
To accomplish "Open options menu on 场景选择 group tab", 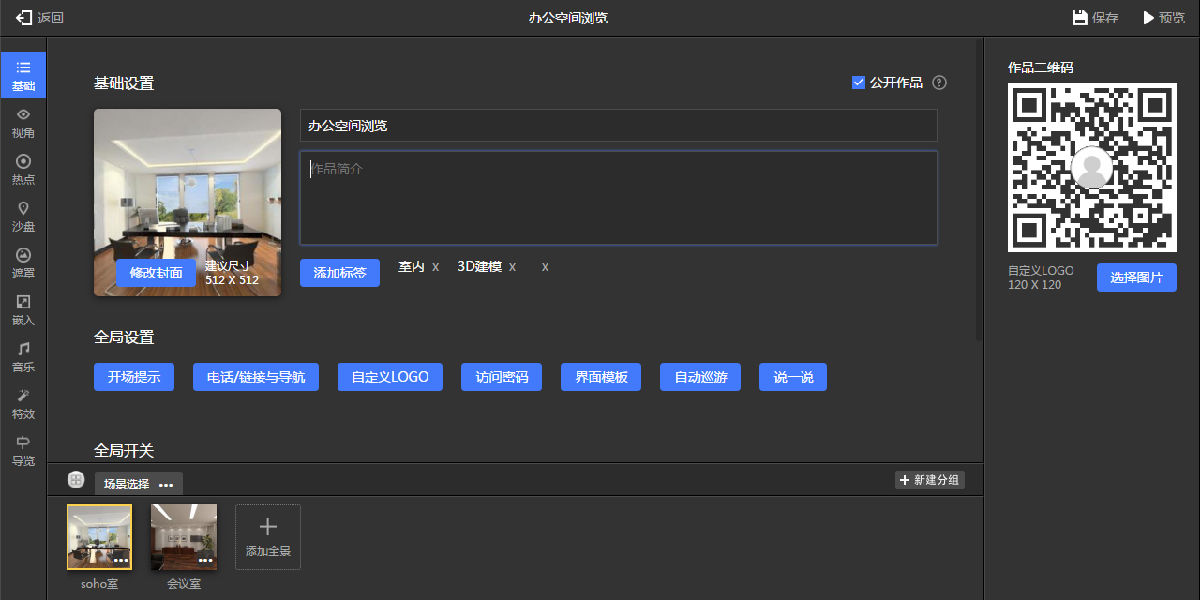I will 166,485.
